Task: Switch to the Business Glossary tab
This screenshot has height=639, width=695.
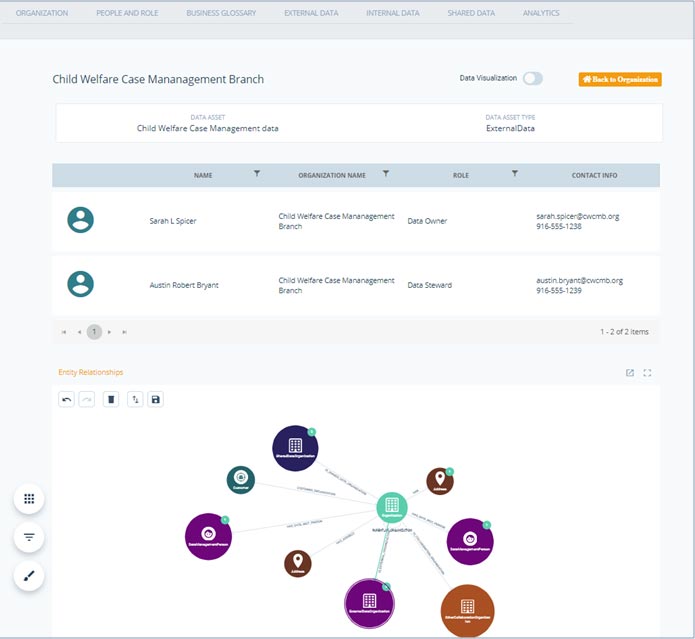Action: 221,13
